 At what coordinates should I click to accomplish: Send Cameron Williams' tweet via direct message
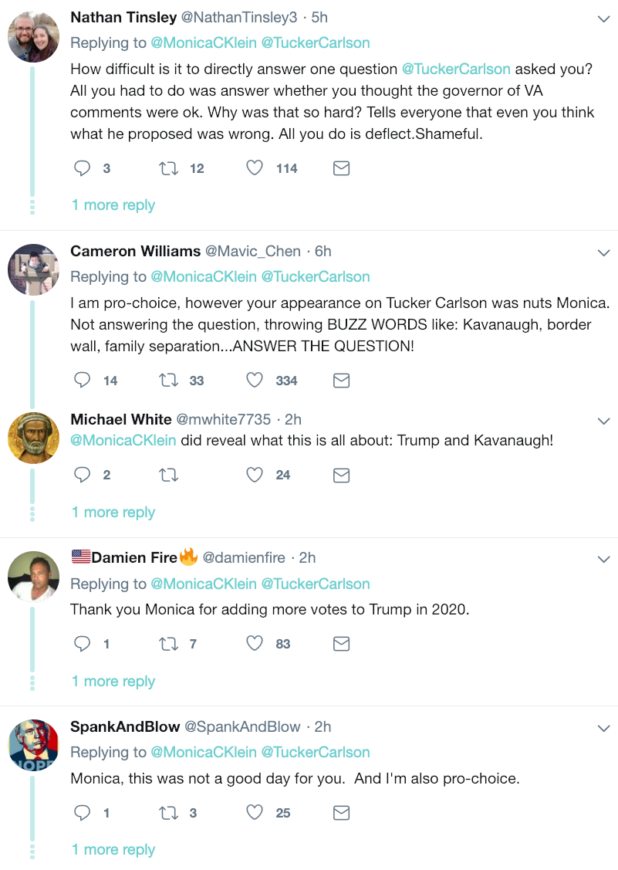pyautogui.click(x=341, y=381)
